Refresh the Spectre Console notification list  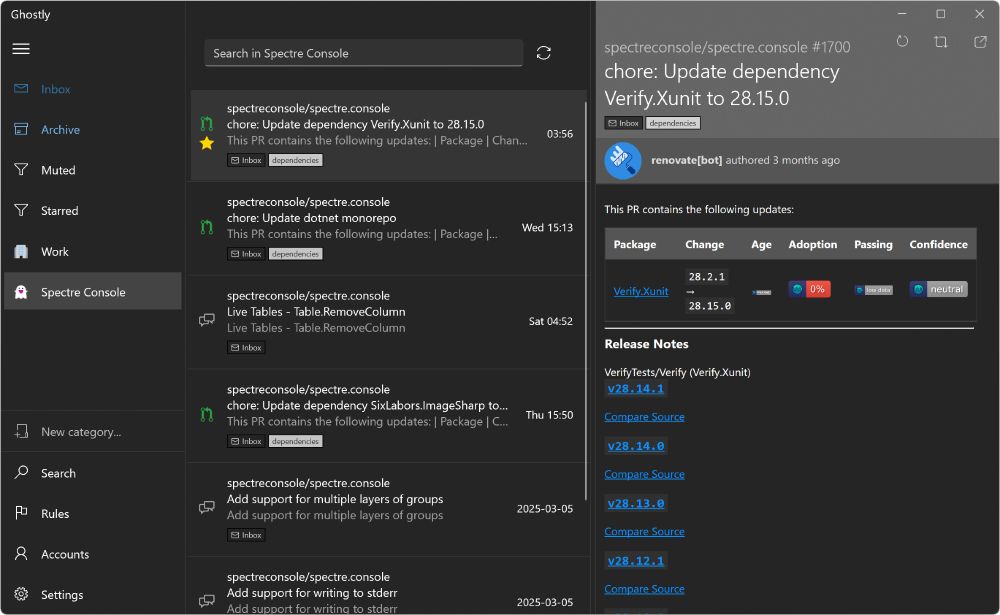(544, 52)
